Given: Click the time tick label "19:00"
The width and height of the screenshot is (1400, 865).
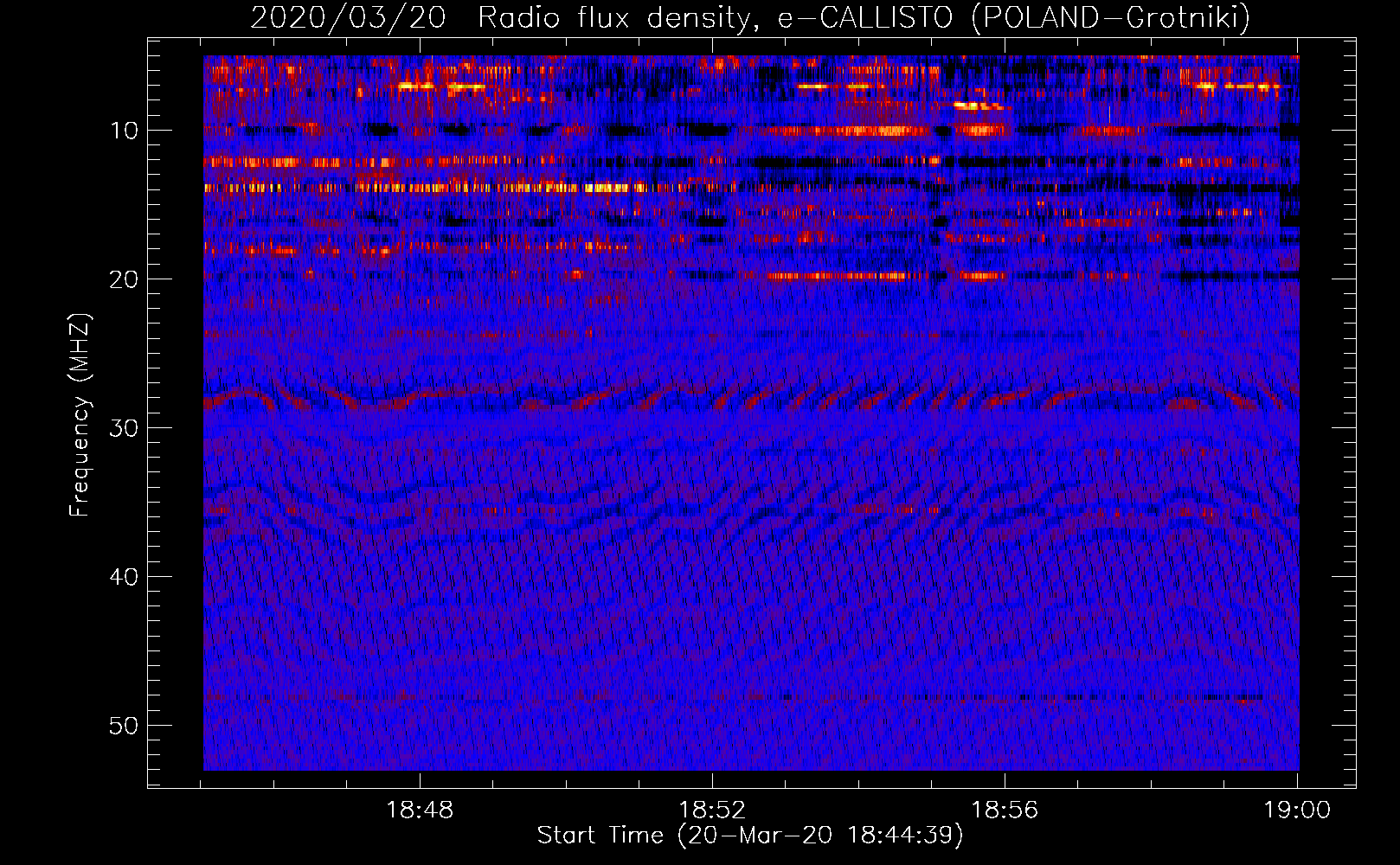Looking at the screenshot, I should pos(1297,811).
